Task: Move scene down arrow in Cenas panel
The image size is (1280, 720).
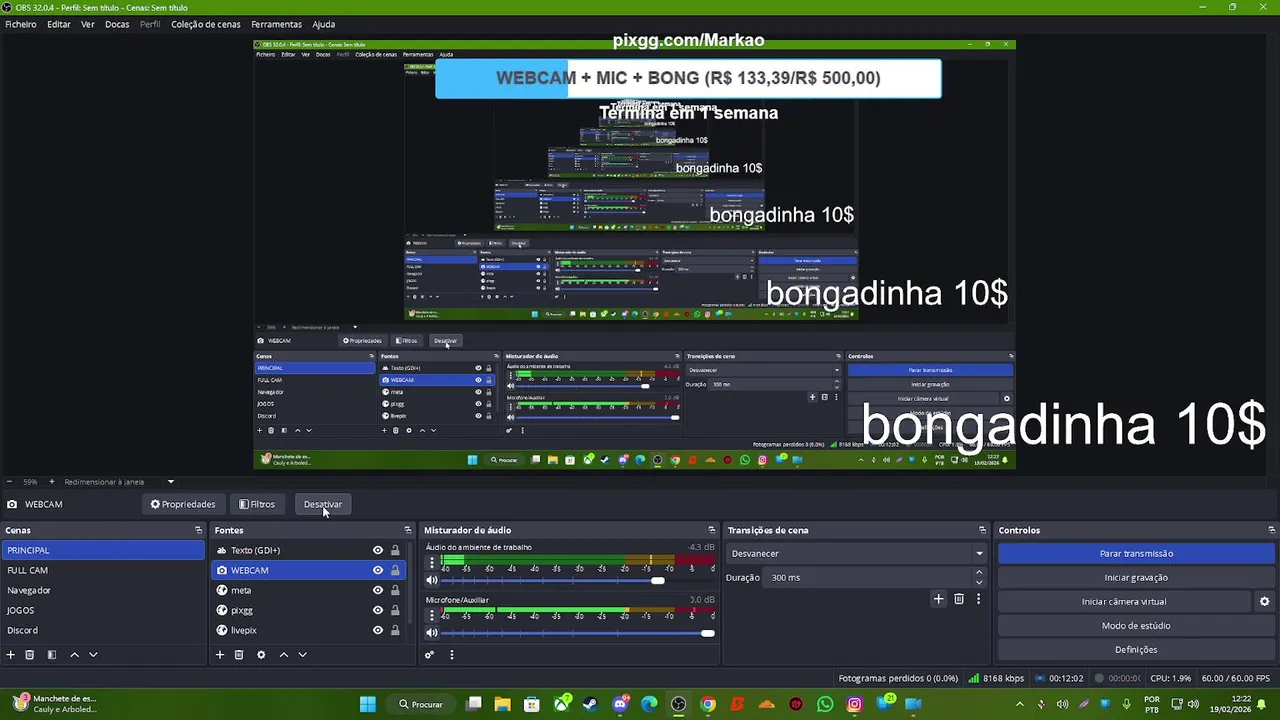Action: click(x=93, y=655)
